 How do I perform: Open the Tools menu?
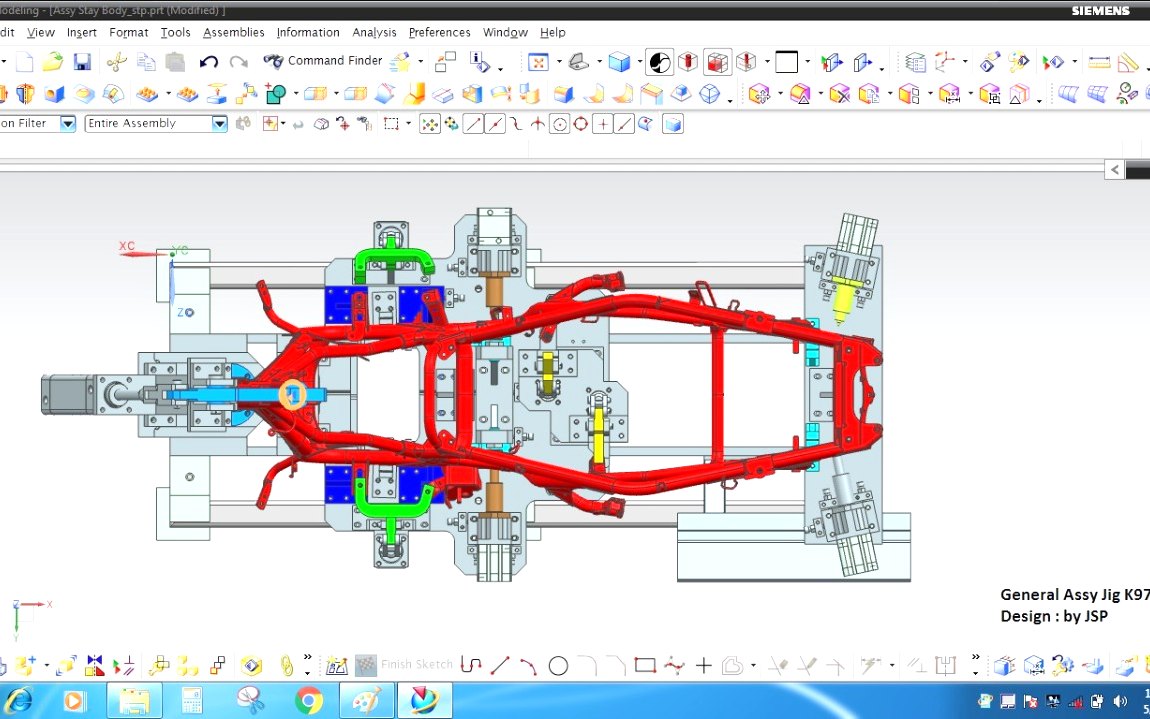click(x=175, y=32)
